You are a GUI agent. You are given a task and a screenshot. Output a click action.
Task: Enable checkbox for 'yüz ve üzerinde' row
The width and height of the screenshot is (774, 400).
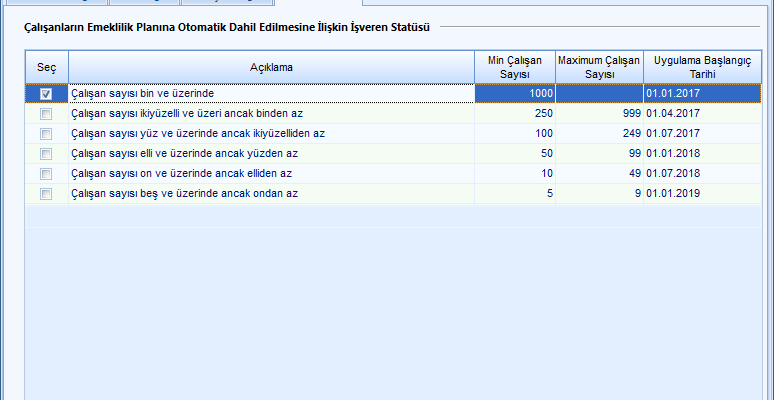click(x=46, y=134)
